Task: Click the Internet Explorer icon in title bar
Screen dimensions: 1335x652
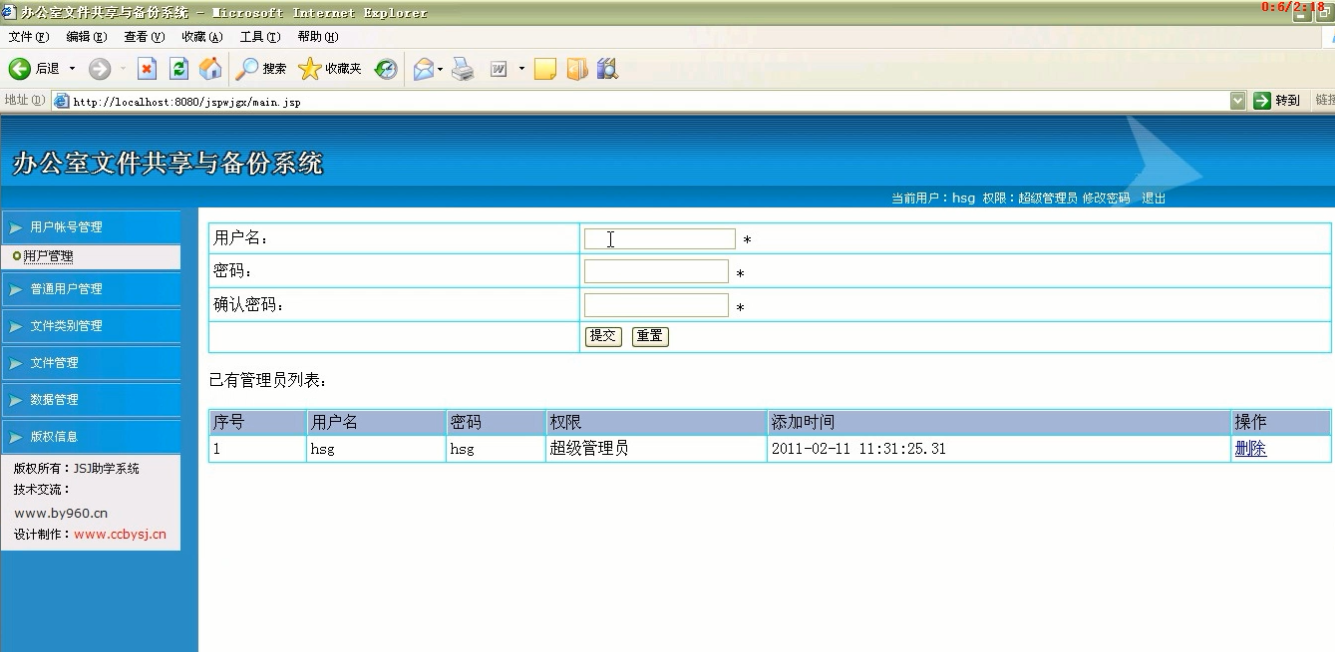Action: 9,13
